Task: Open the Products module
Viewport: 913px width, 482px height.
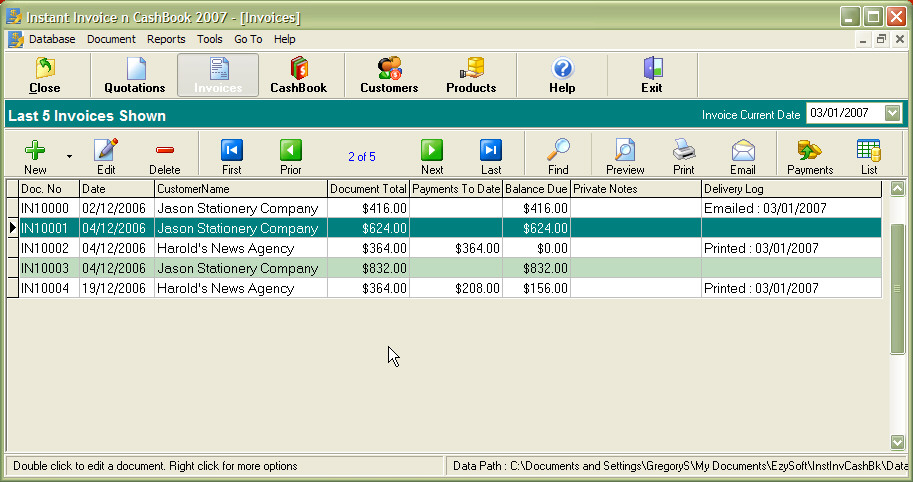Action: click(471, 76)
